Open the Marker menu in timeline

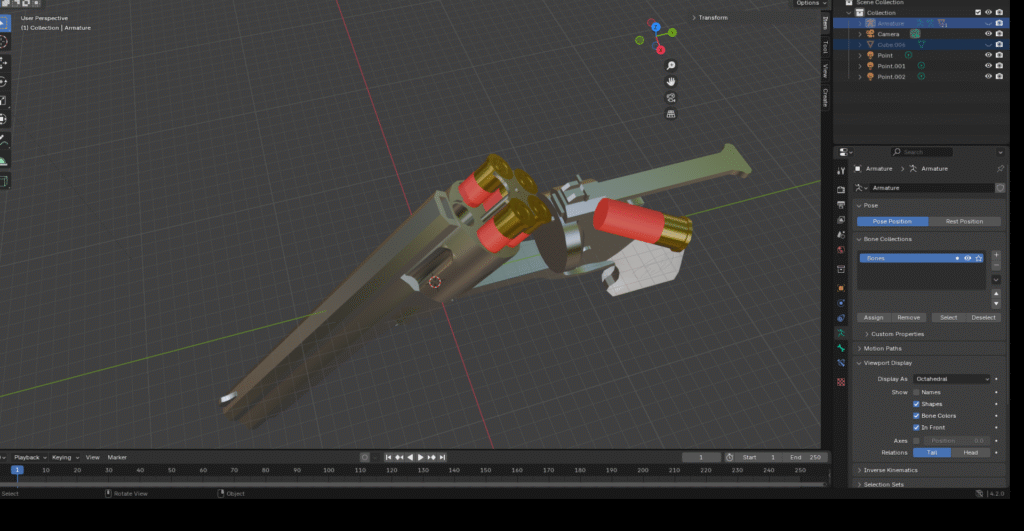117,457
